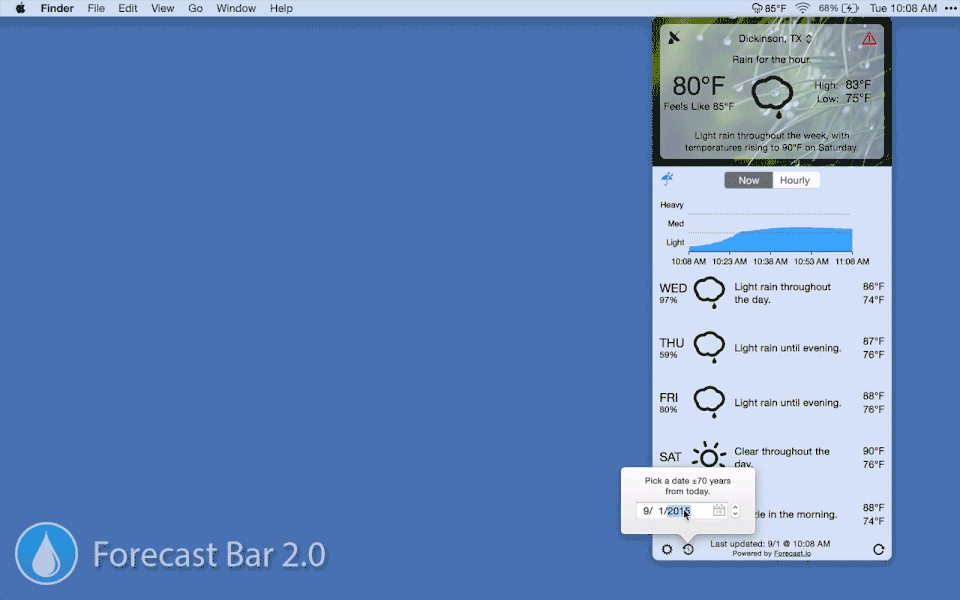Click the blue precipitation intensity graph
Image resolution: width=960 pixels, height=600 pixels.
click(770, 239)
